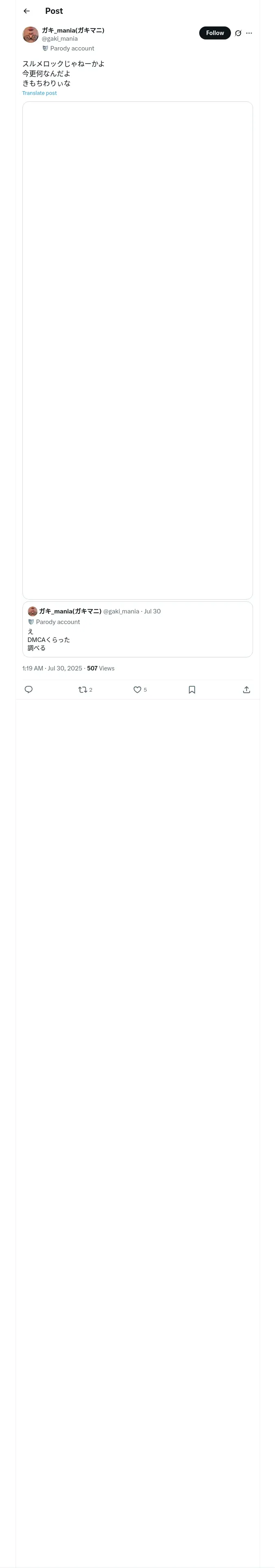The height and width of the screenshot is (1568, 275).
Task: Click the 1:19 AM · Jul 30, 2025 timestamp
Action: 53,668
